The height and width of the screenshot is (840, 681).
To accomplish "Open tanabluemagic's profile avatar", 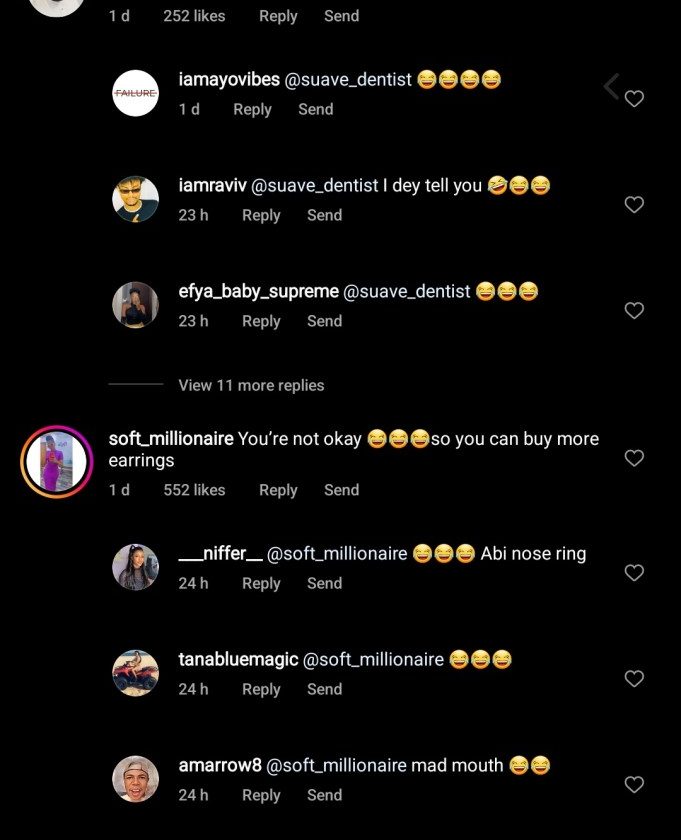I will coord(136,673).
